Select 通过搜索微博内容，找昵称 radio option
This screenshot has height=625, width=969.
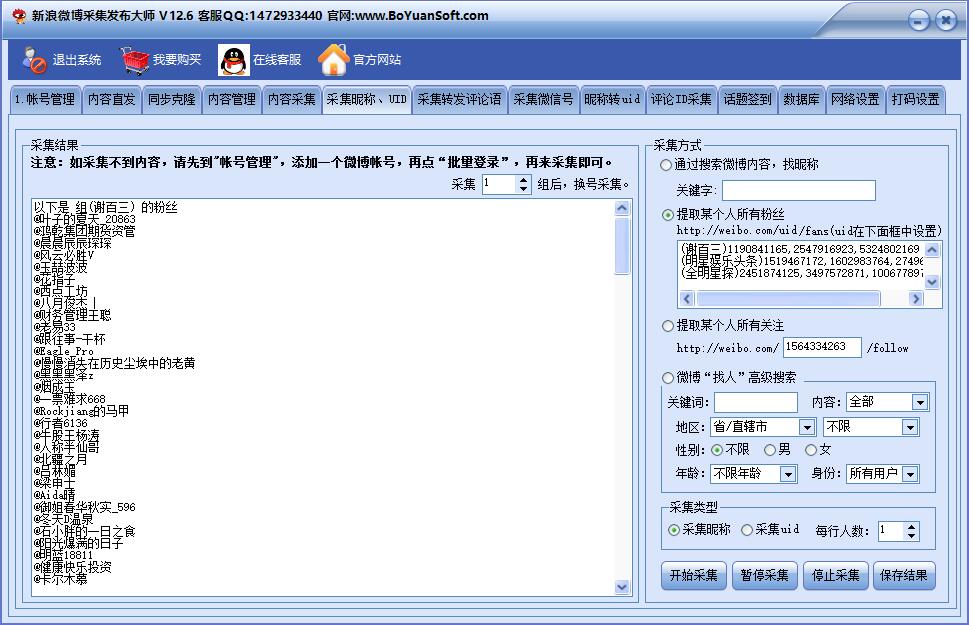[x=666, y=165]
